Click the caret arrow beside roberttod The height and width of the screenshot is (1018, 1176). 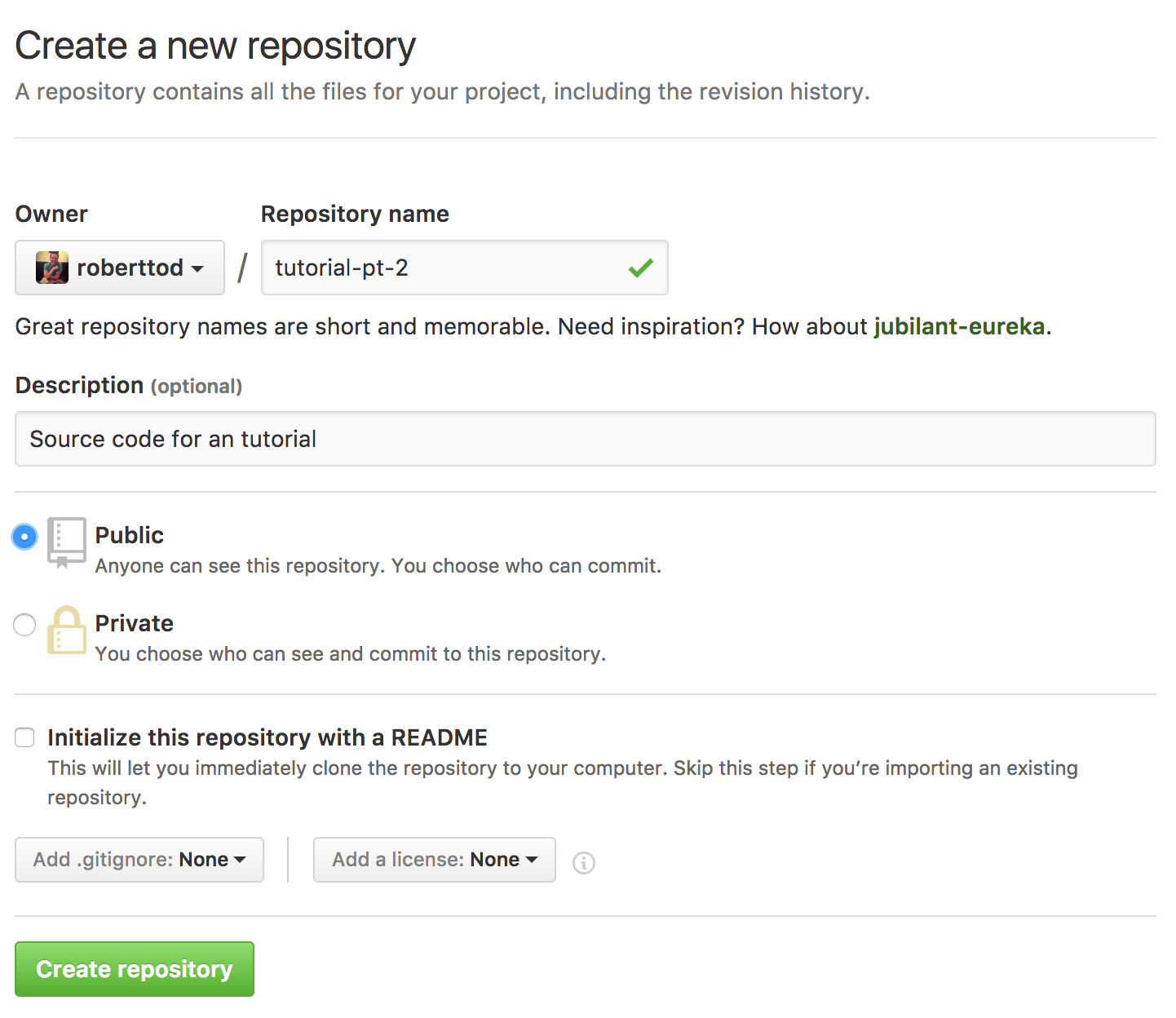[197, 268]
